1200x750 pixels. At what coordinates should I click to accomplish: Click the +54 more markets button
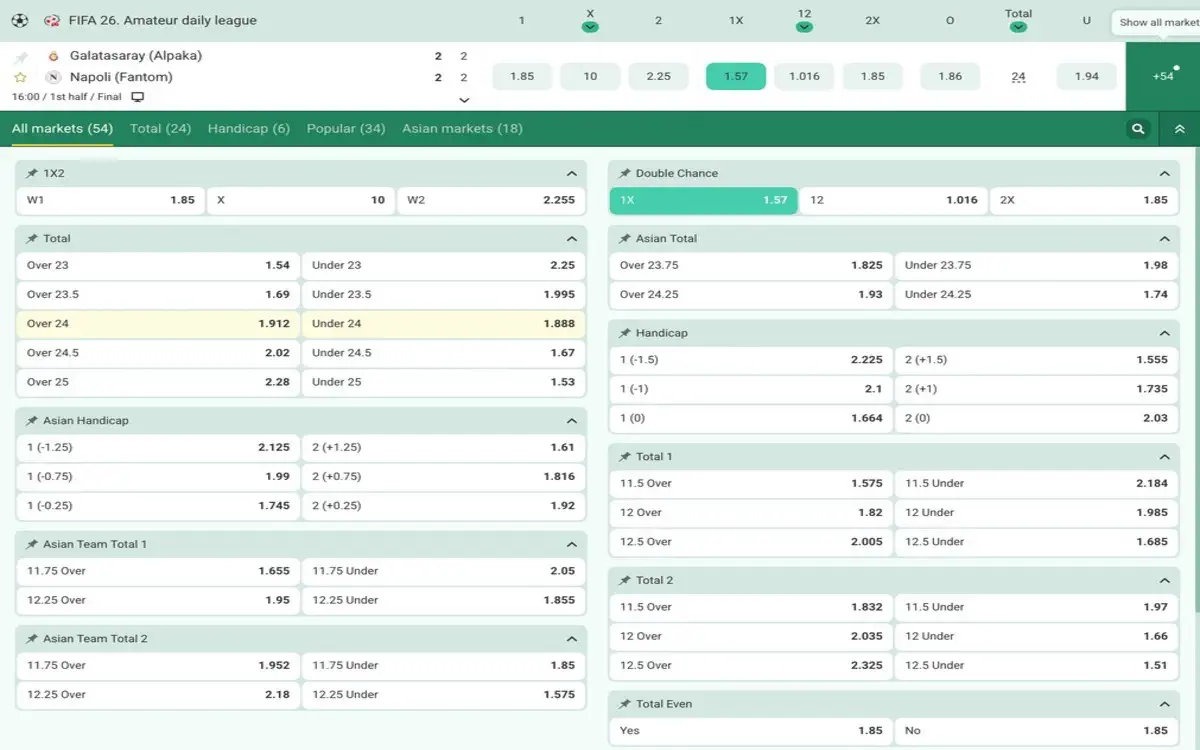pos(1162,76)
